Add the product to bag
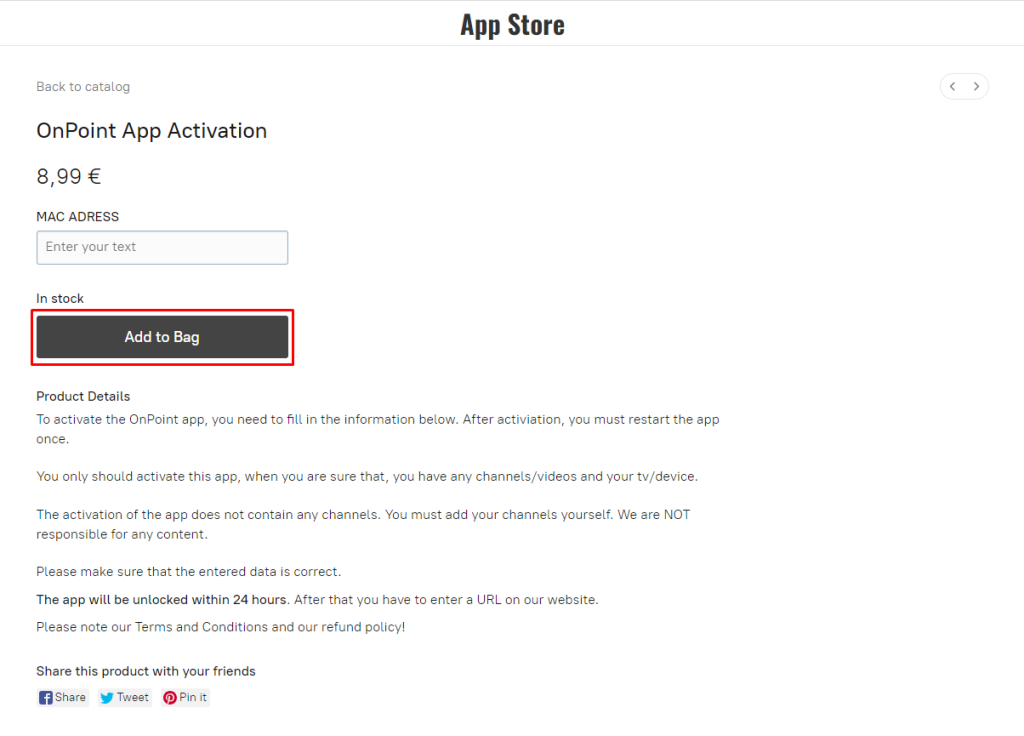This screenshot has height=736, width=1024. [162, 337]
